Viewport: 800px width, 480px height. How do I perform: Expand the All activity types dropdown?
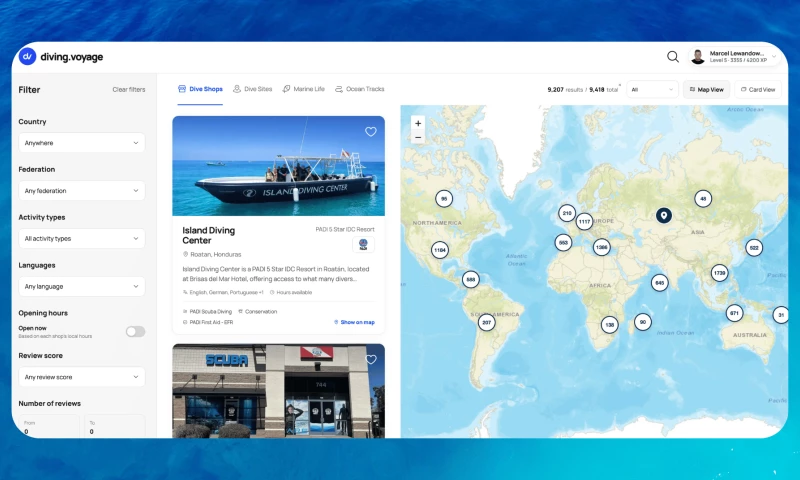(x=82, y=238)
